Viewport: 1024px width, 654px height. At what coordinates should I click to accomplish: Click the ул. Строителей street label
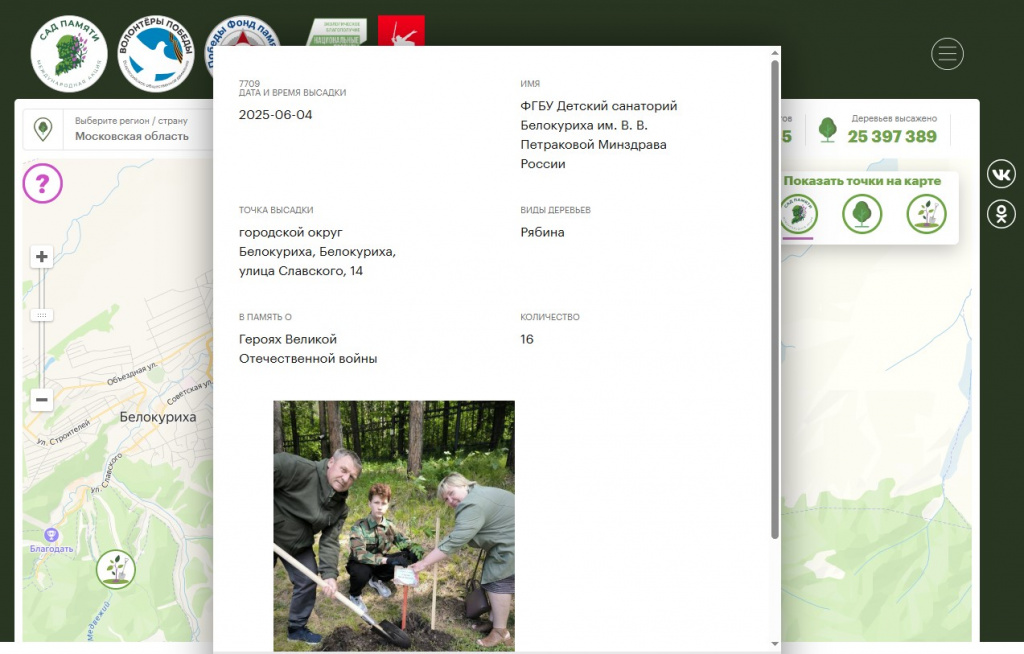click(x=63, y=433)
